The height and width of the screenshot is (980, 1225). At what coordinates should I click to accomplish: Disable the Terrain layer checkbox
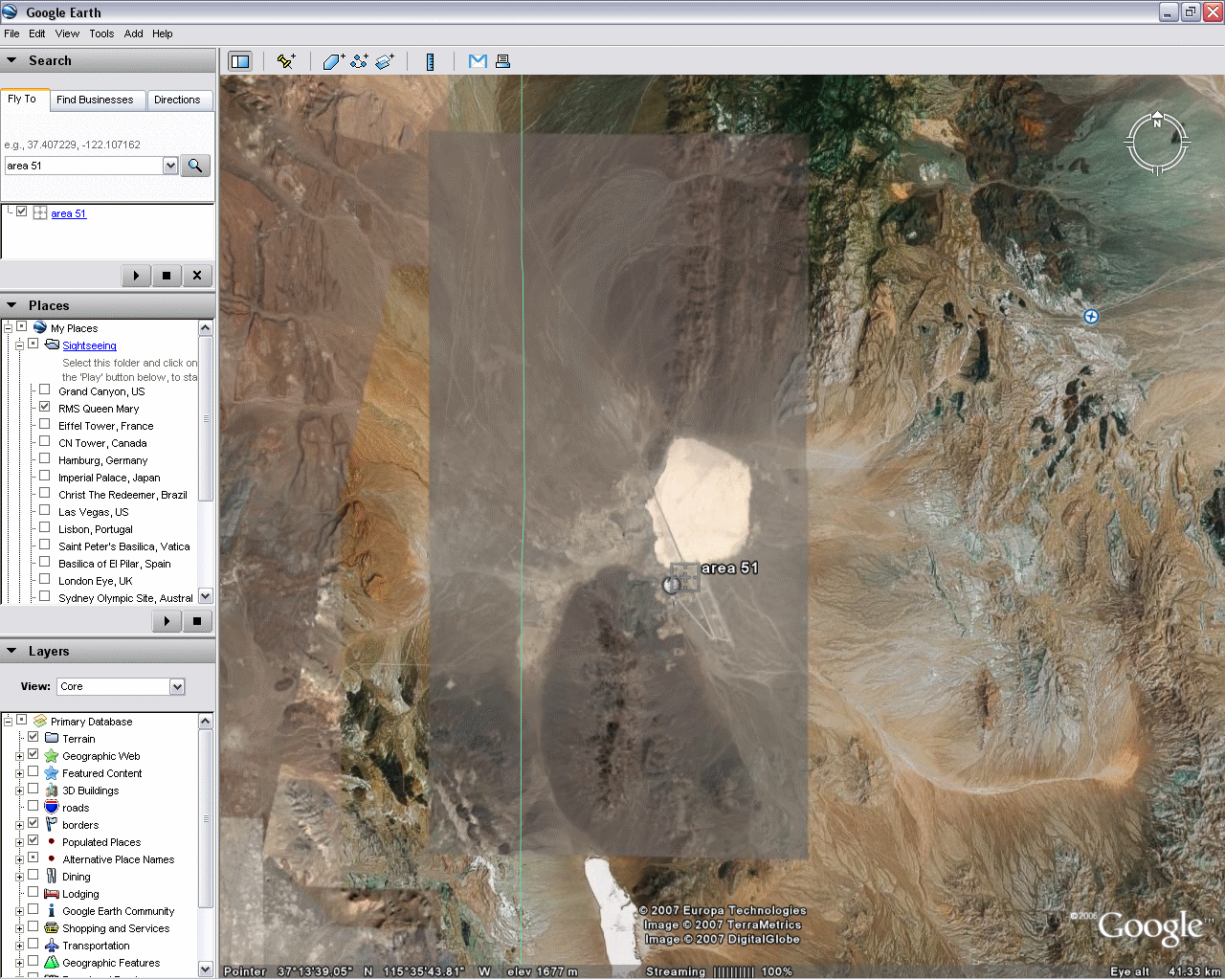(33, 737)
